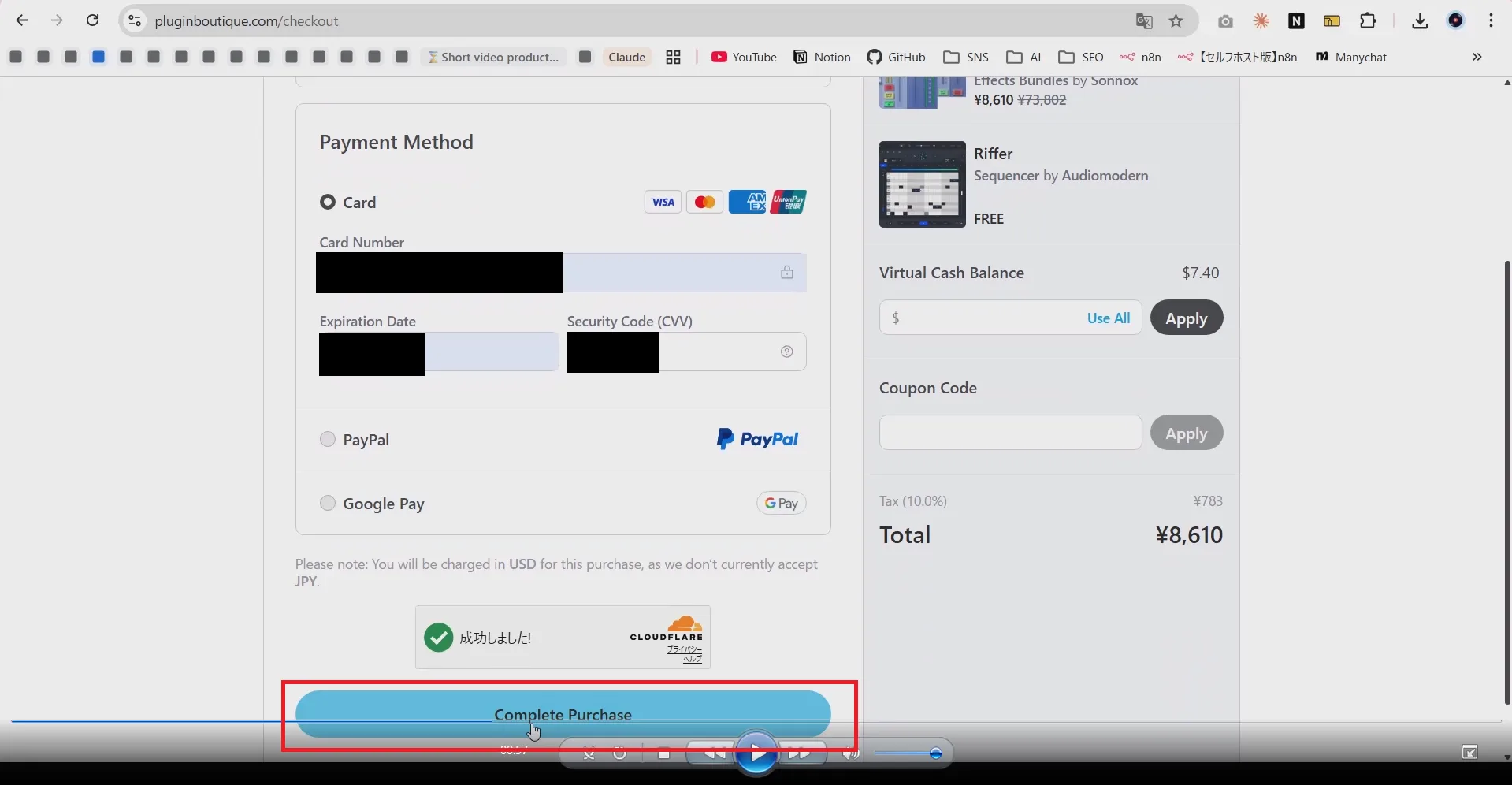Open the browser extensions puzzle icon
The image size is (1512, 785).
[1369, 21]
